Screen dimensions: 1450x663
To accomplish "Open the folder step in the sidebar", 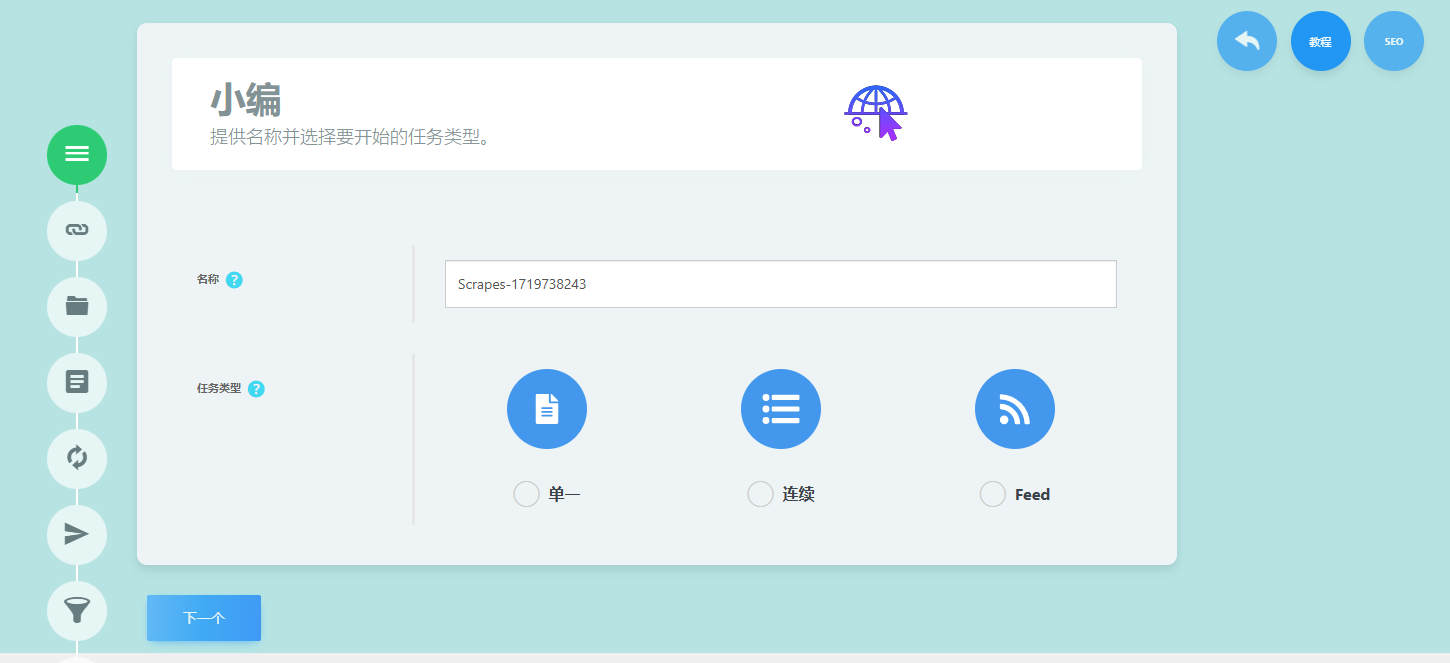I will tap(77, 307).
